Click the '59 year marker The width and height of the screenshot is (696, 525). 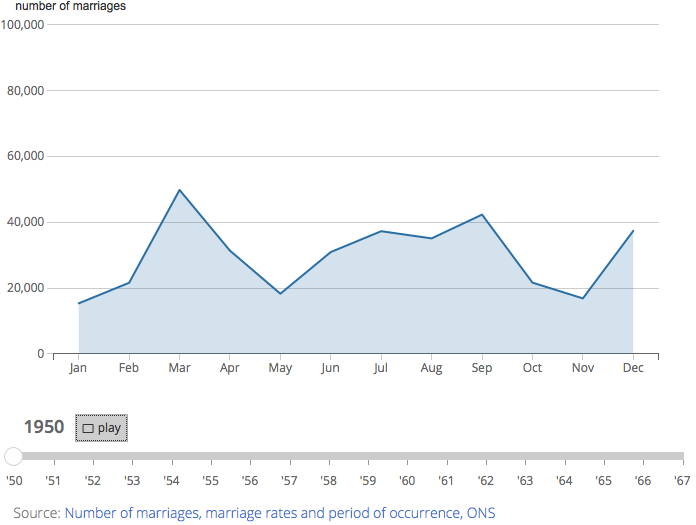click(368, 481)
